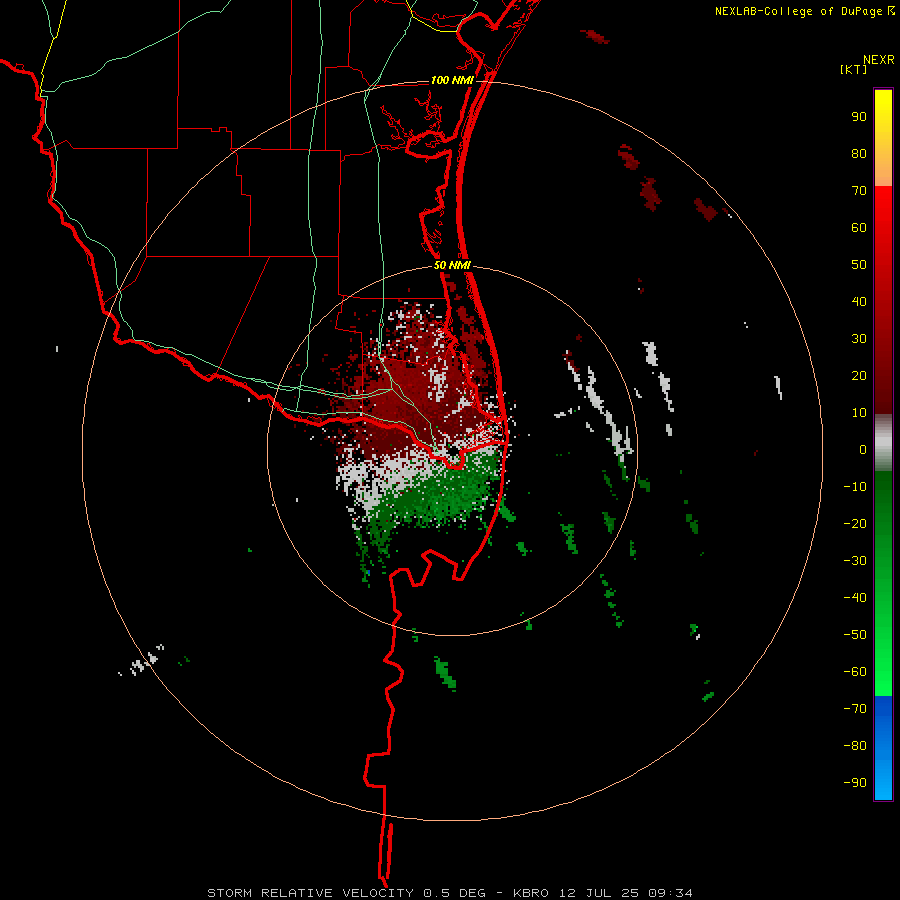900x900 pixels.
Task: Click the Storm Relative Velocity caption text
Action: point(310,893)
